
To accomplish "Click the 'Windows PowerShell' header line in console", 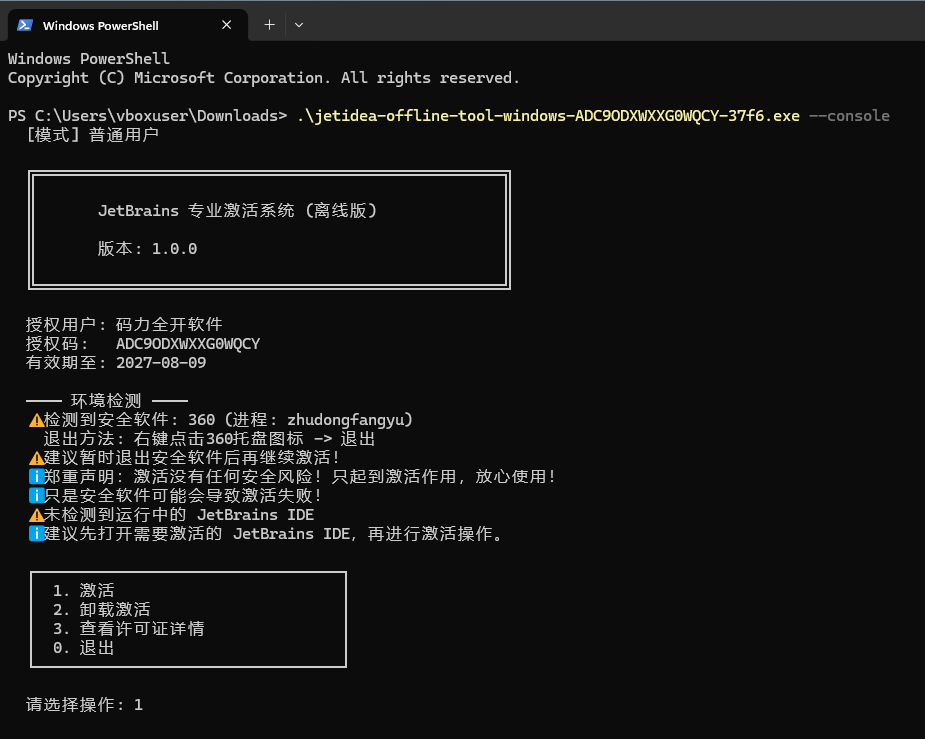I will [88, 59].
